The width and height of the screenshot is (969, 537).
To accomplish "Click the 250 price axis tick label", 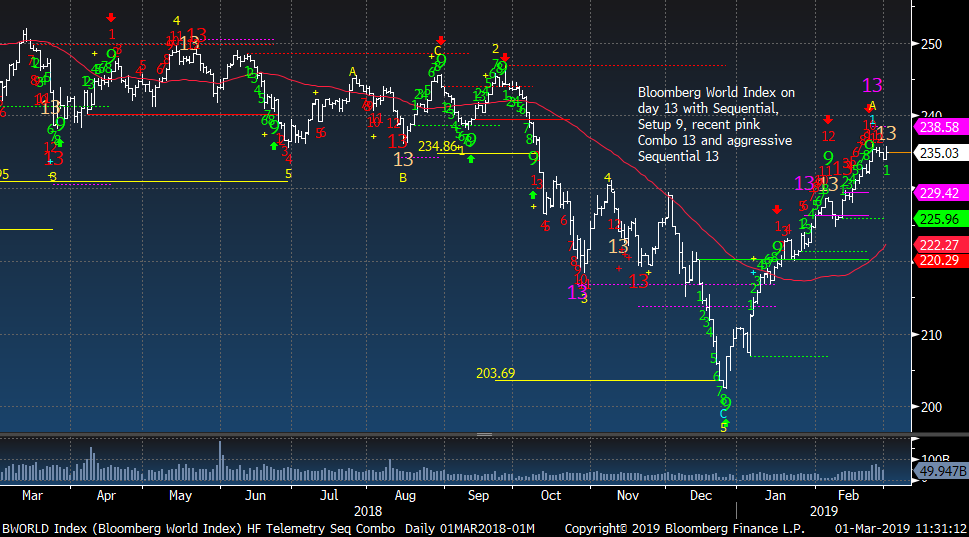I will tap(931, 44).
